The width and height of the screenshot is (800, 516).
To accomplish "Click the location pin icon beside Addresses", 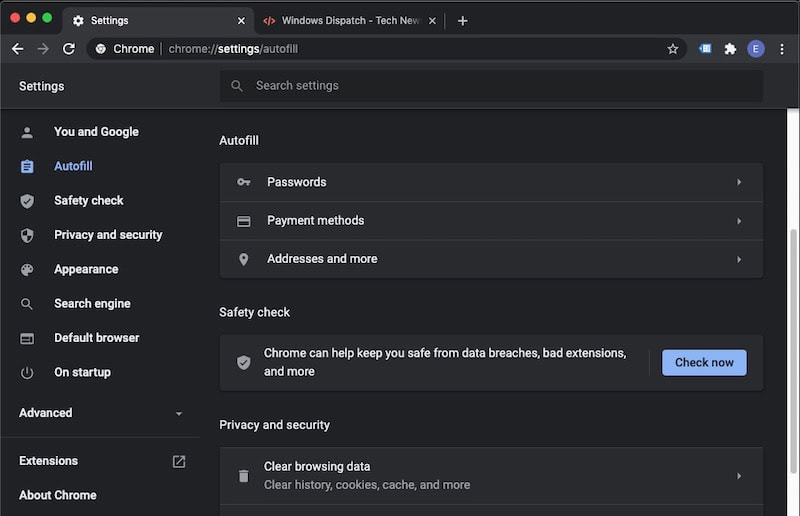I will pyautogui.click(x=243, y=259).
